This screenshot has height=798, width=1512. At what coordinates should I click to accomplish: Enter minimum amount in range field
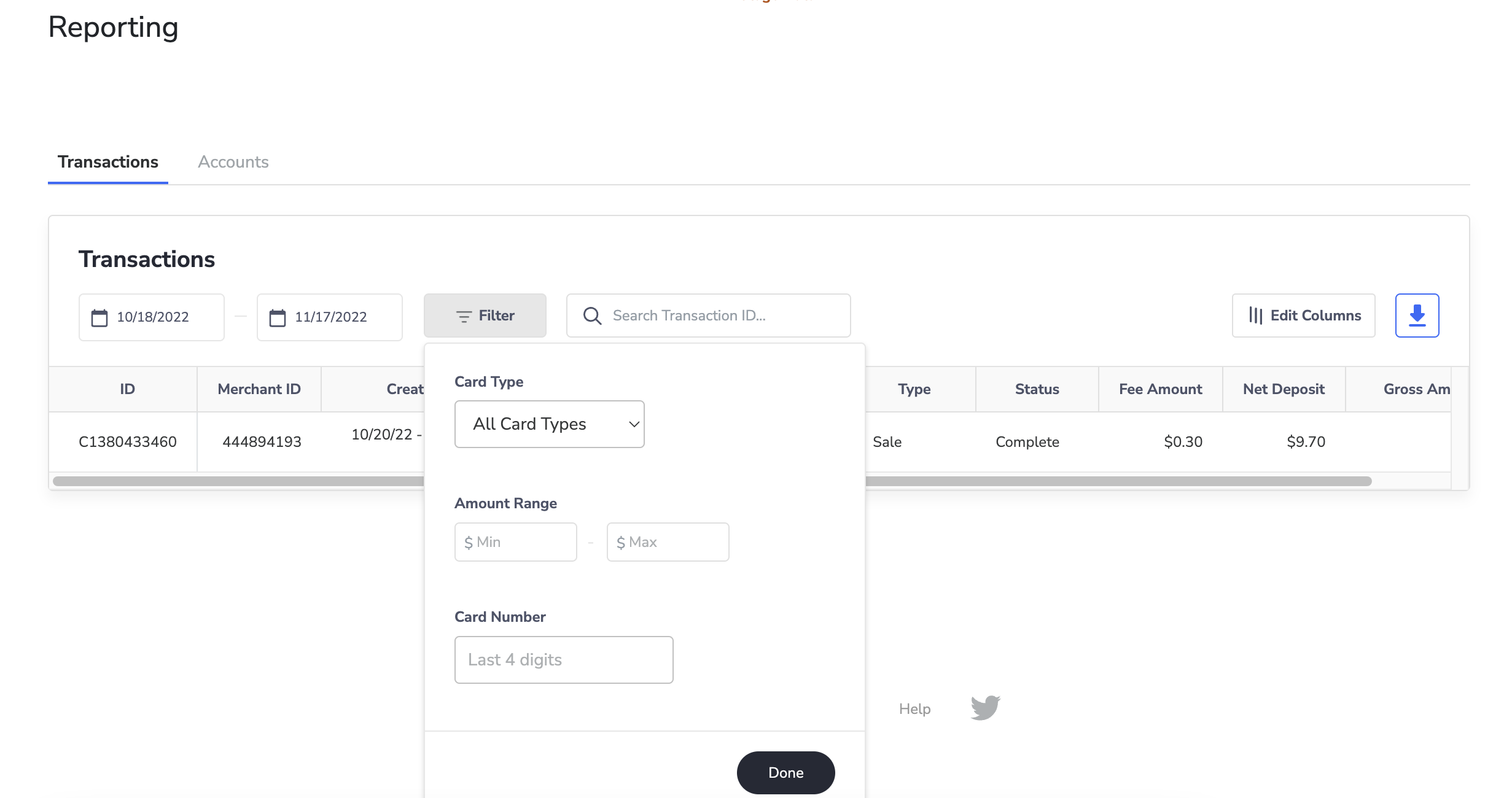pos(516,541)
